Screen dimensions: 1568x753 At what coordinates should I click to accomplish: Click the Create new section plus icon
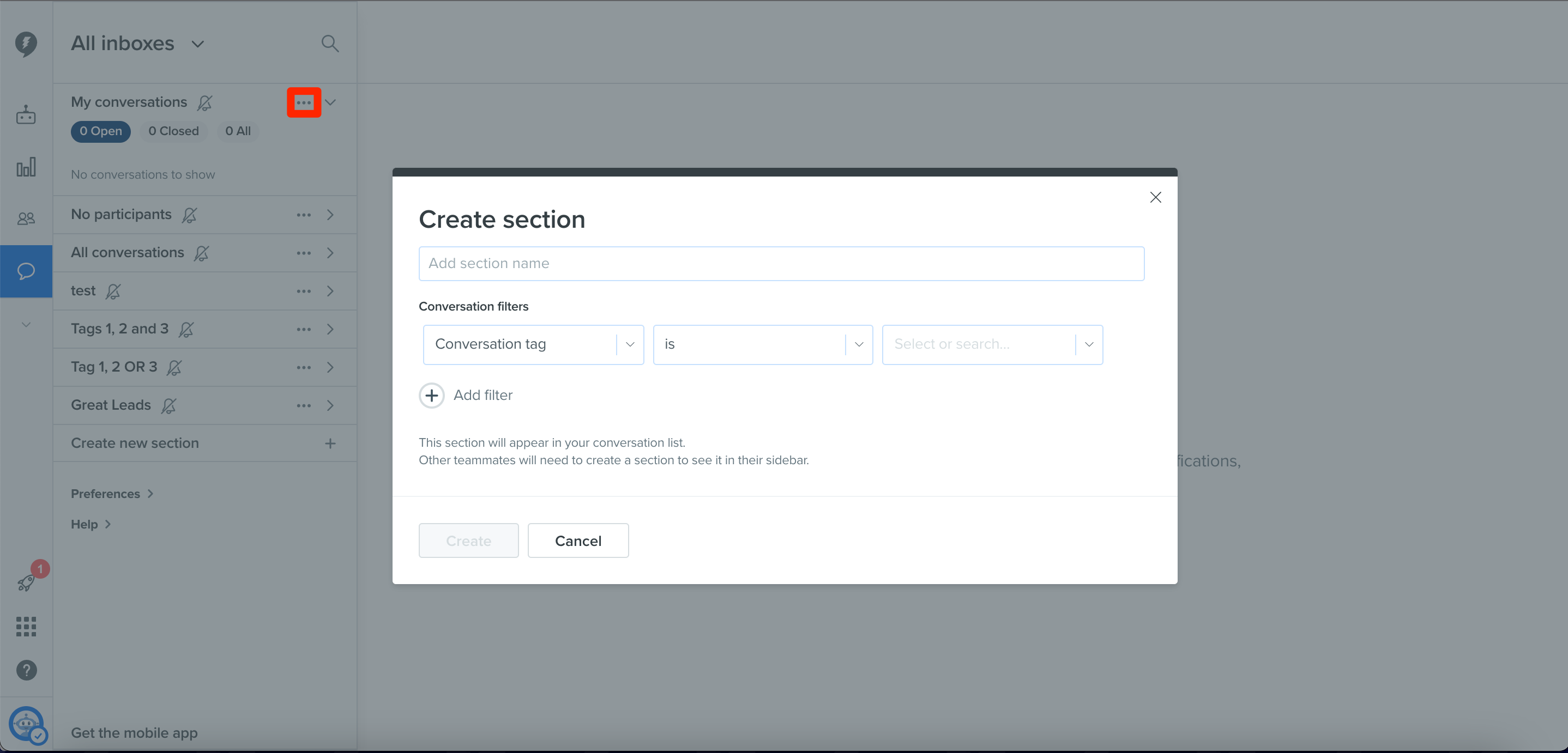coord(330,444)
